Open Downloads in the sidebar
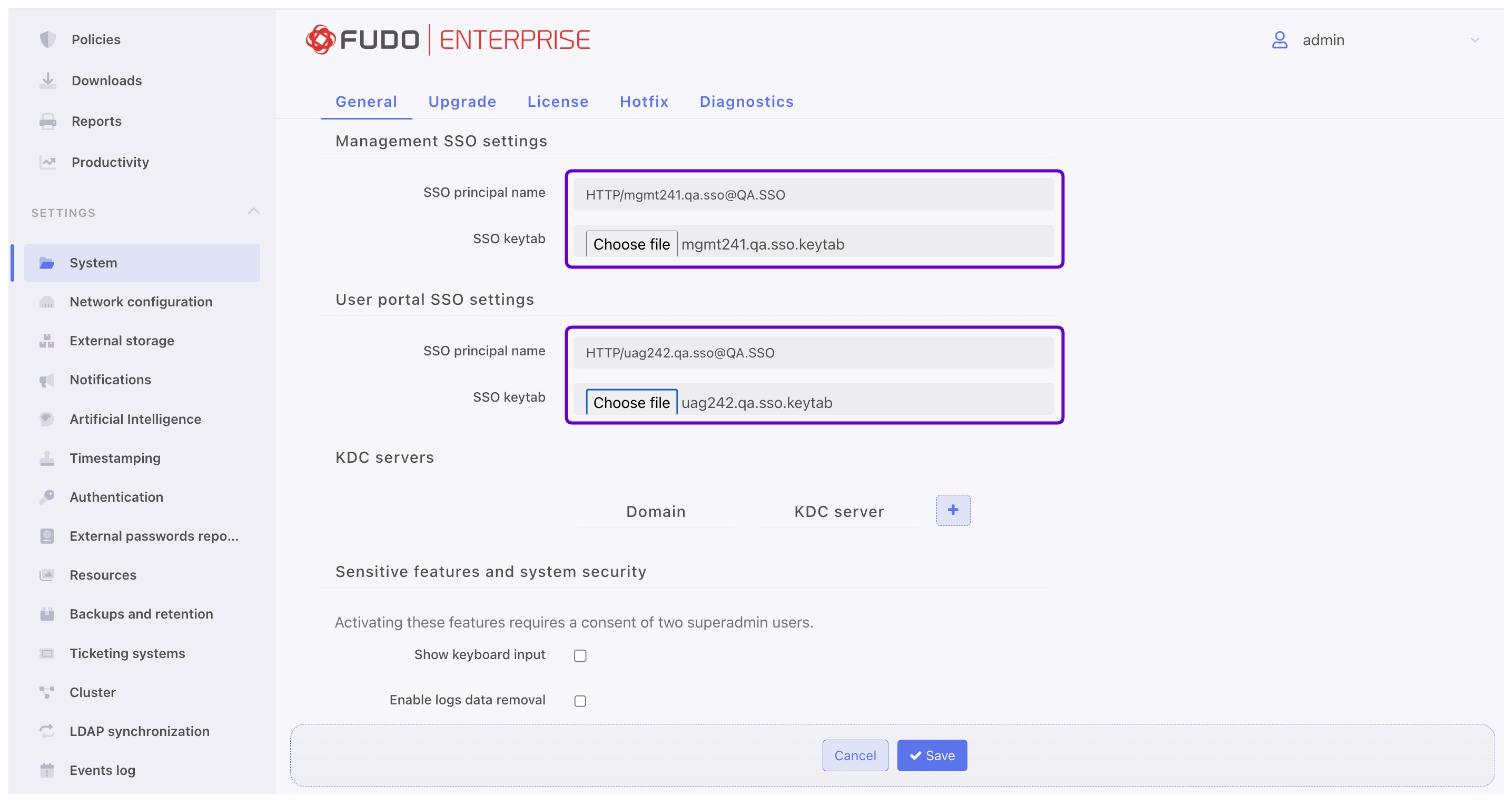Image resolution: width=1512 pixels, height=806 pixels. tap(106, 81)
